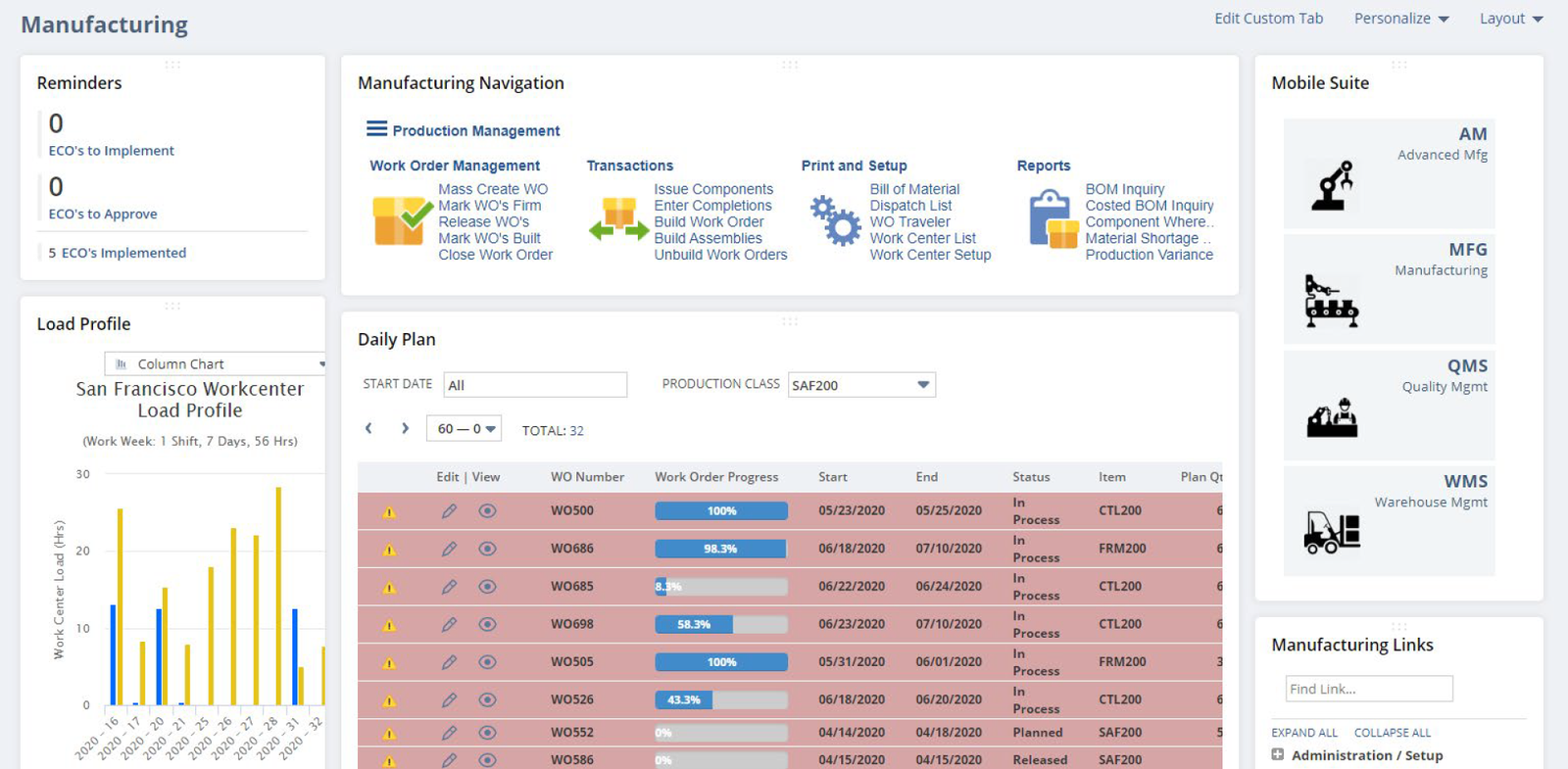Viewport: 1568px width, 769px height.
Task: Click the eye view icon for WO526
Action: tap(487, 700)
